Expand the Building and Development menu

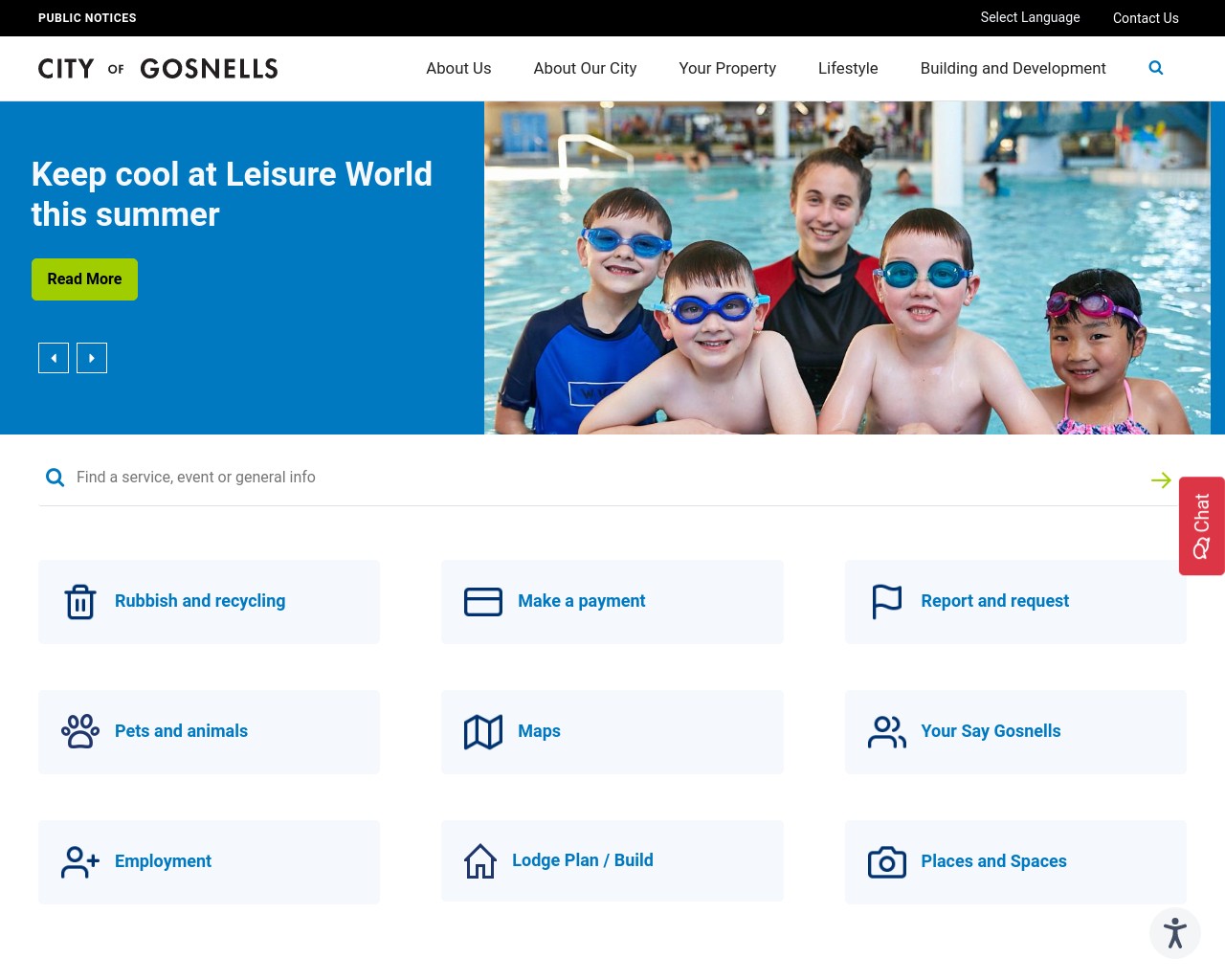coord(1013,68)
